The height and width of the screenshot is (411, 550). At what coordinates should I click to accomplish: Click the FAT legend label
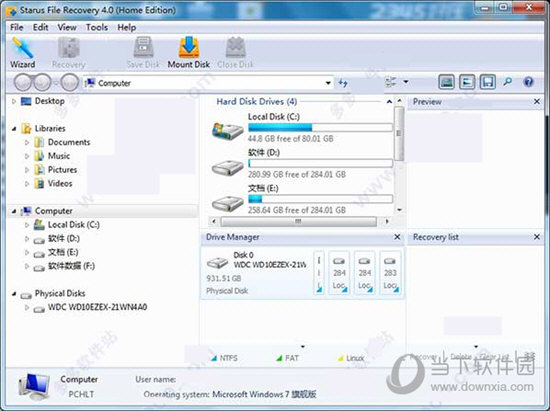point(291,358)
